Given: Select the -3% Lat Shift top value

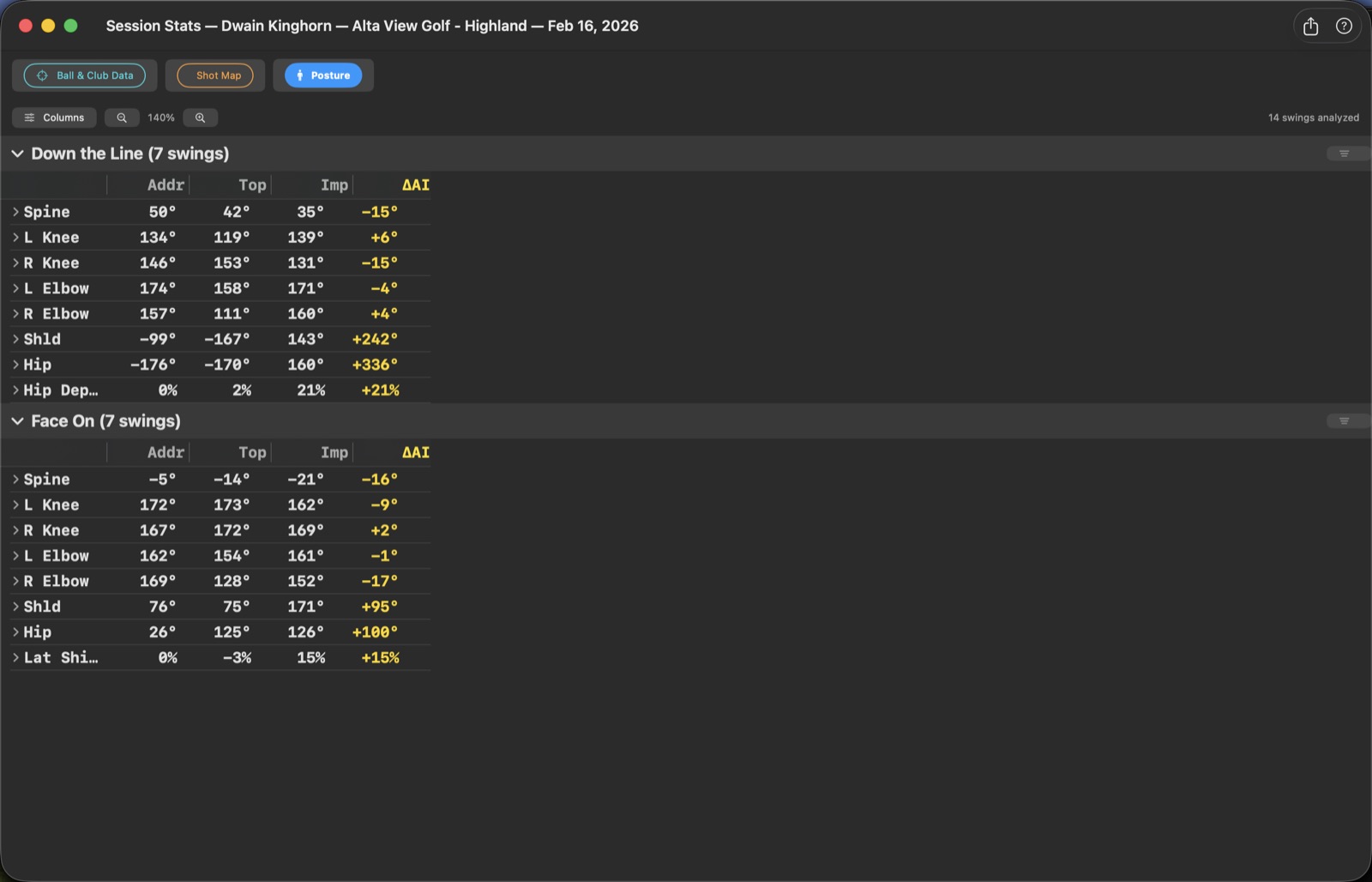Looking at the screenshot, I should tap(237, 658).
